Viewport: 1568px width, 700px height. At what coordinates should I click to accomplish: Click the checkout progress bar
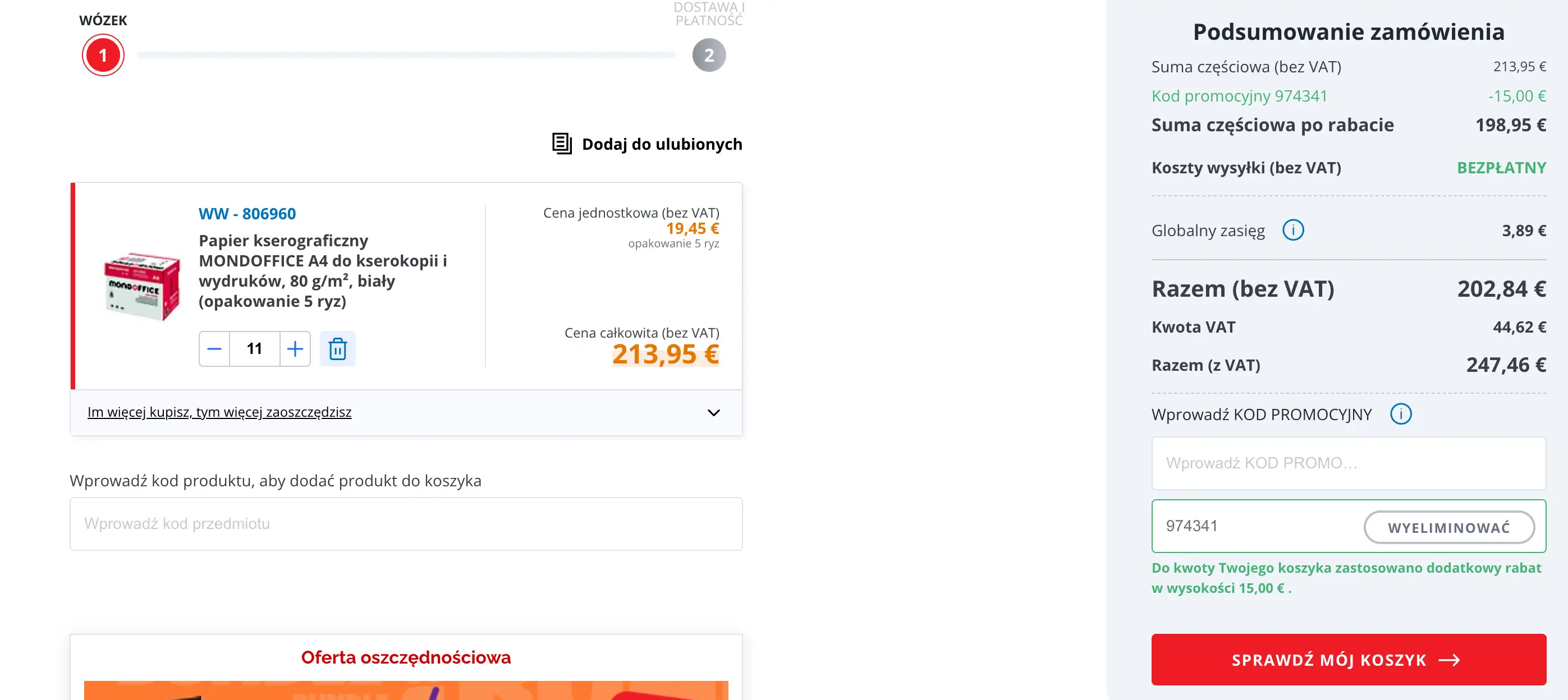(x=406, y=56)
